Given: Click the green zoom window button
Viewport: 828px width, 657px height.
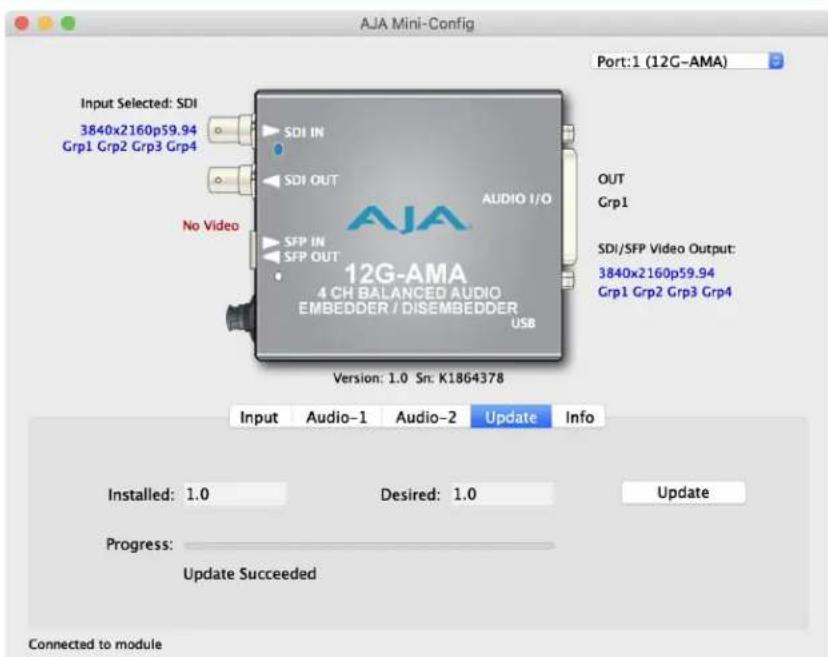Looking at the screenshot, I should pos(68,23).
